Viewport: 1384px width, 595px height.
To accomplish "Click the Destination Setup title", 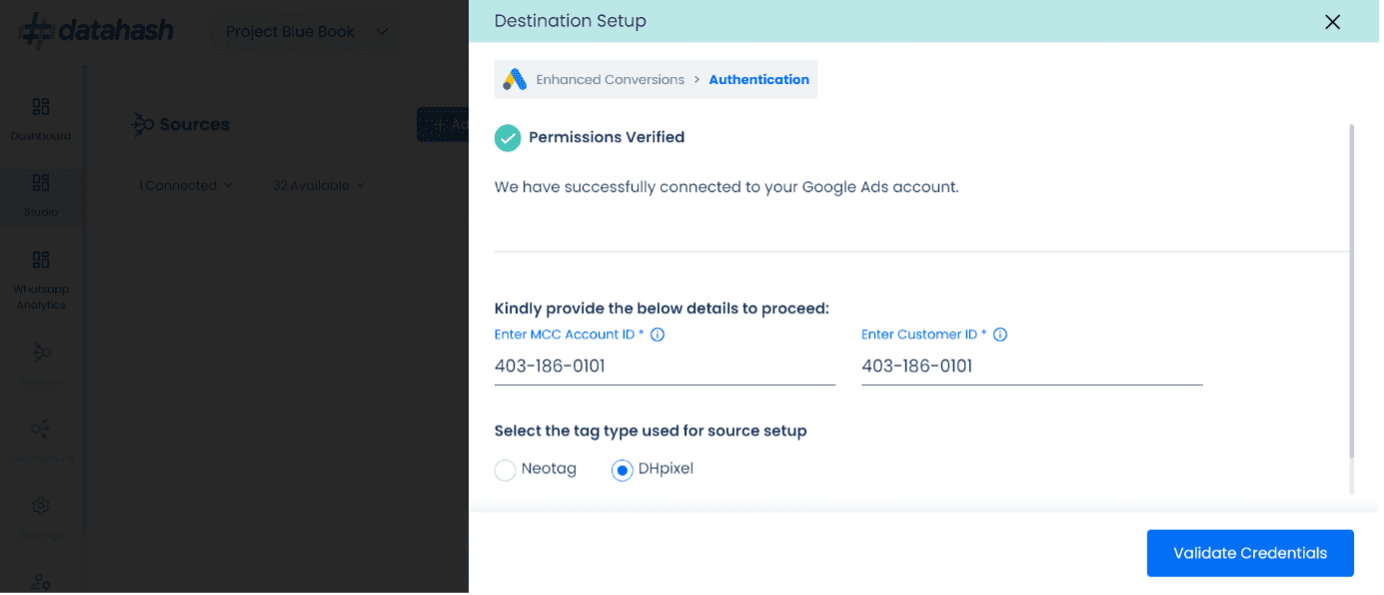I will 572,21.
